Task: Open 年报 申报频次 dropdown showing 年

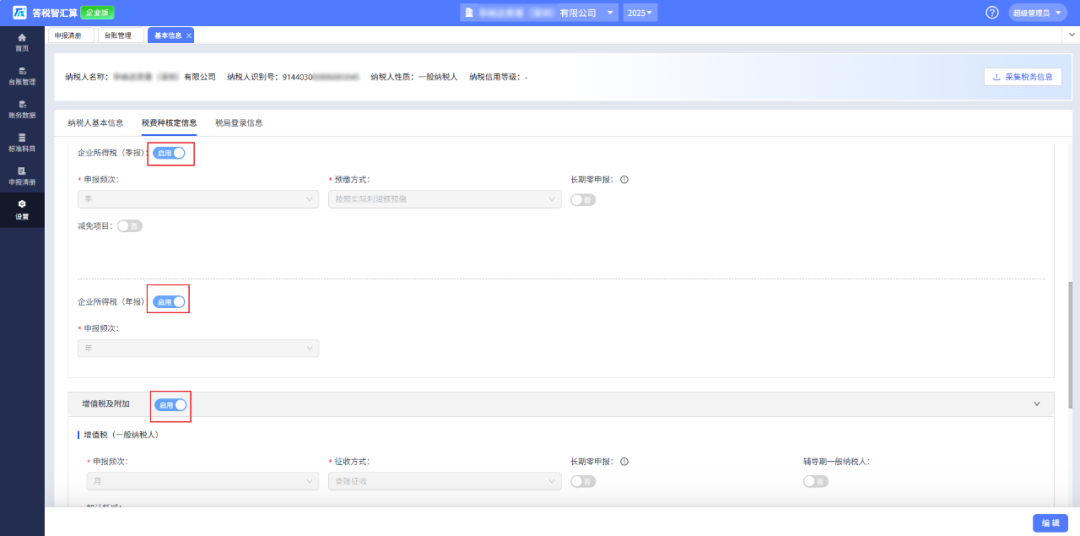Action: pyautogui.click(x=198, y=349)
